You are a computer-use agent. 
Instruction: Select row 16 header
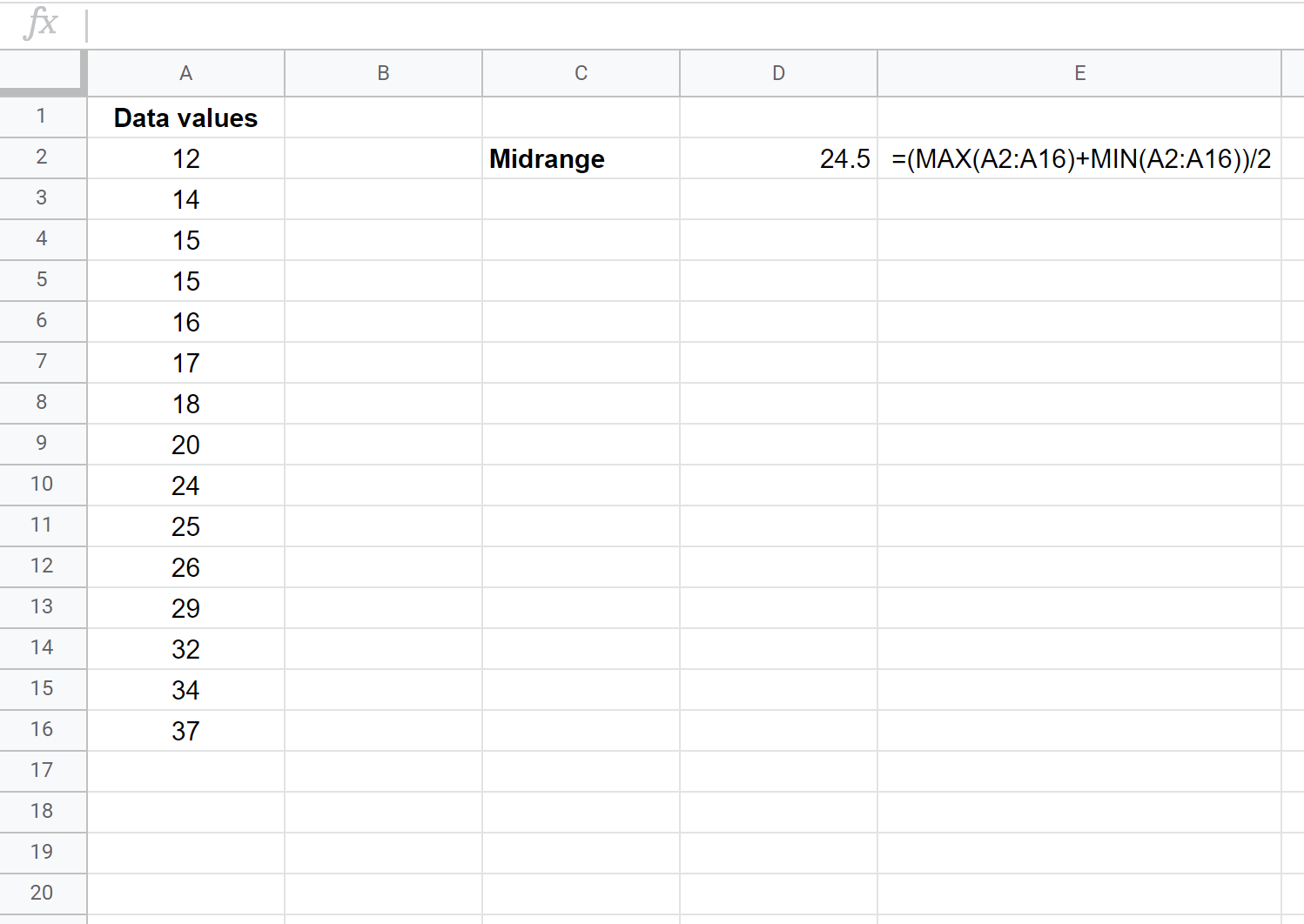(x=42, y=730)
